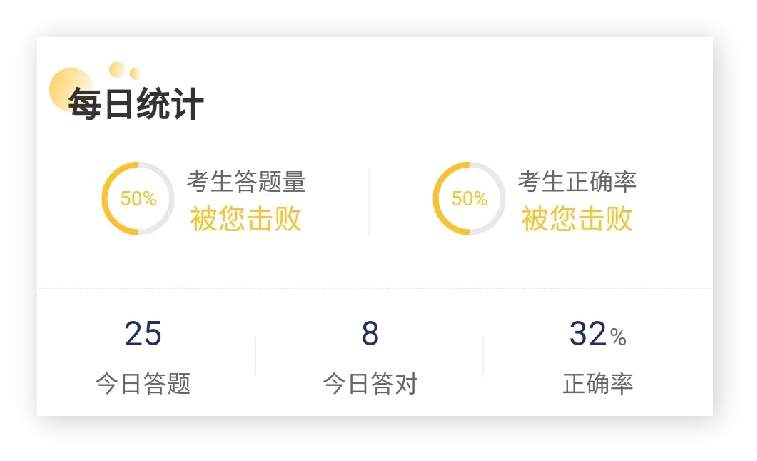Open the 正确率 label at bottom
Viewport: 757px width, 461px height.
[x=598, y=384]
